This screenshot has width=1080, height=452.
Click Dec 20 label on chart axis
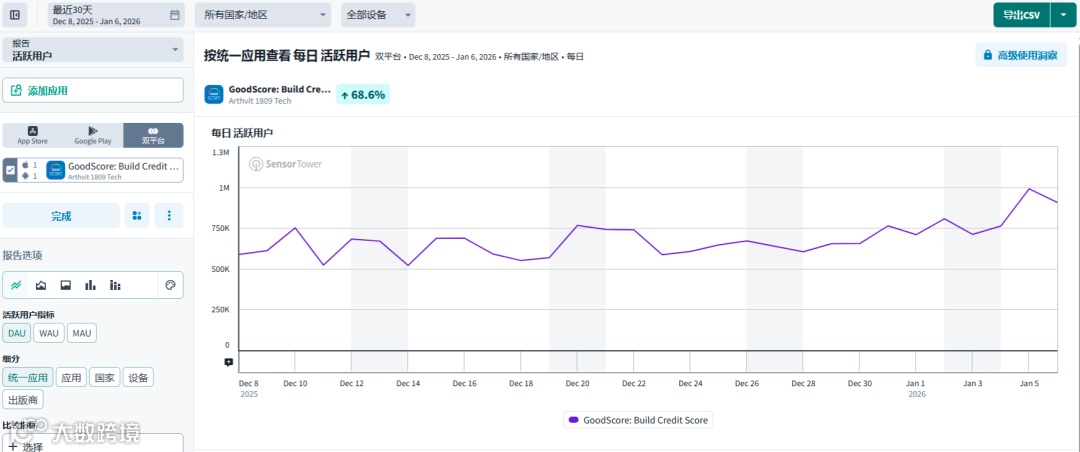coord(577,383)
